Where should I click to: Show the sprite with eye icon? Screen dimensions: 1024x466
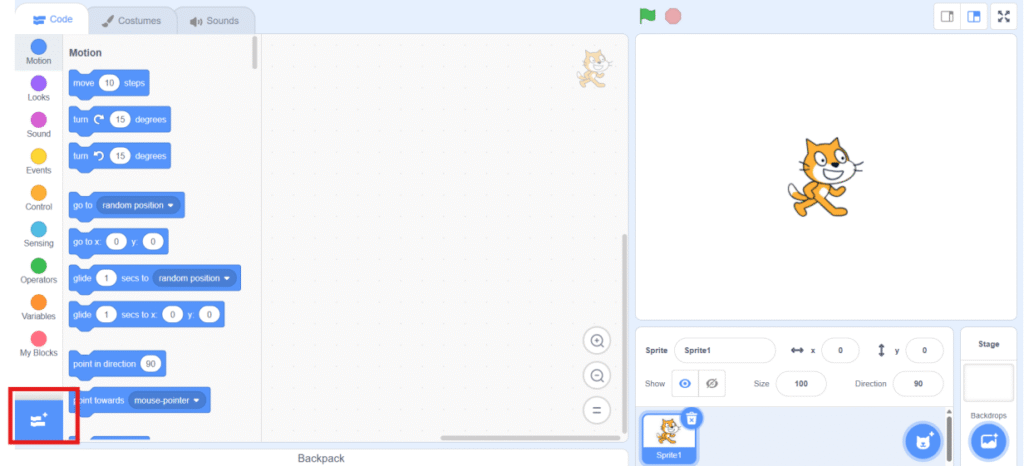(685, 383)
